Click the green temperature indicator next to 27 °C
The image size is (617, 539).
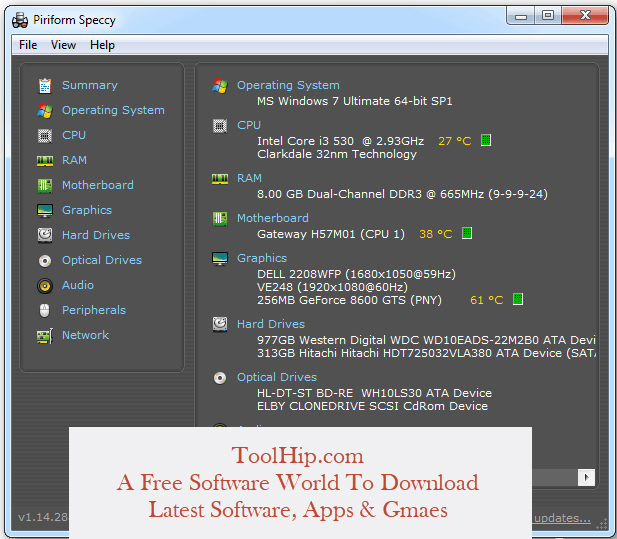pos(486,140)
